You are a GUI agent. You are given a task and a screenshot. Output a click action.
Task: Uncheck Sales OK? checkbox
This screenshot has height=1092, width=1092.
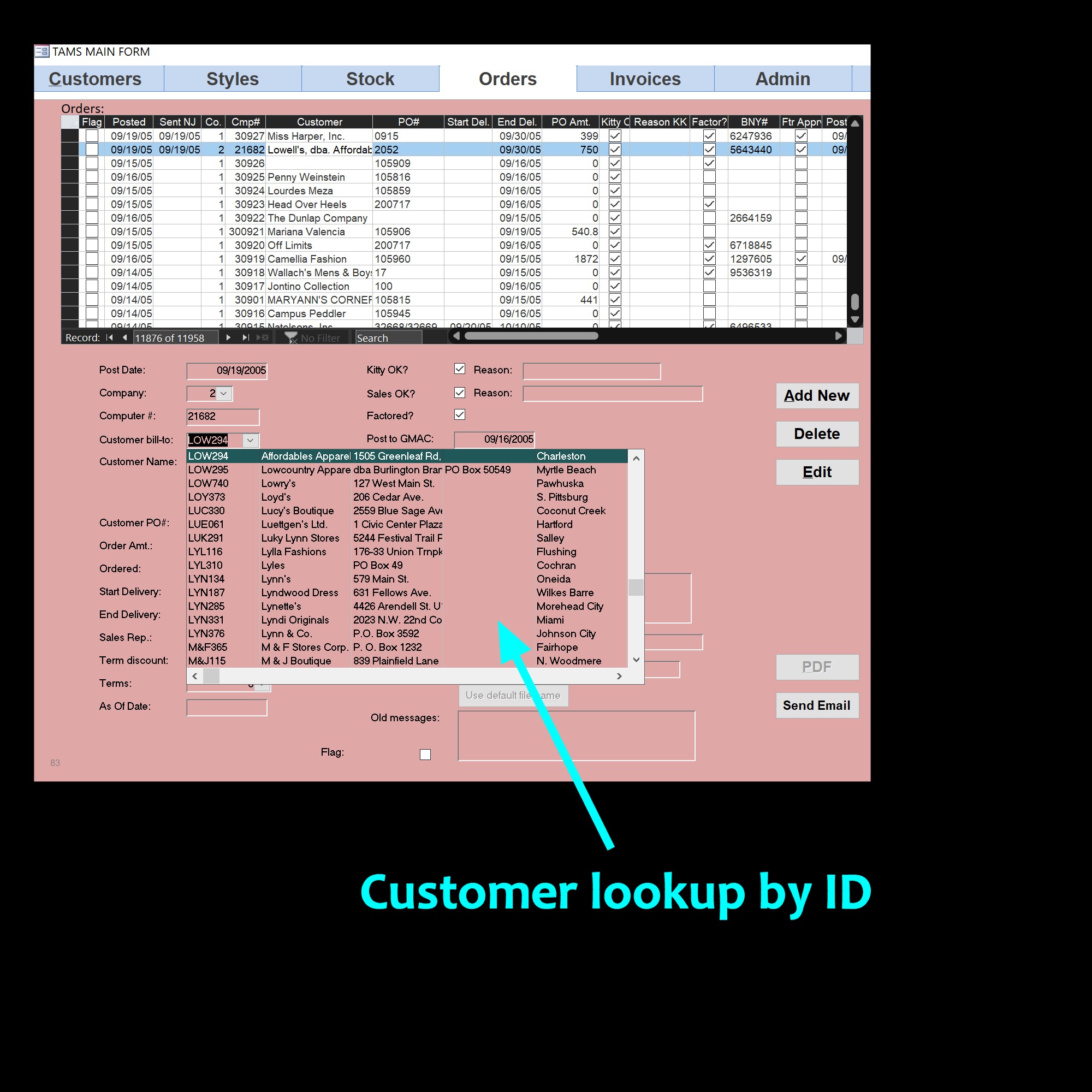pos(460,392)
